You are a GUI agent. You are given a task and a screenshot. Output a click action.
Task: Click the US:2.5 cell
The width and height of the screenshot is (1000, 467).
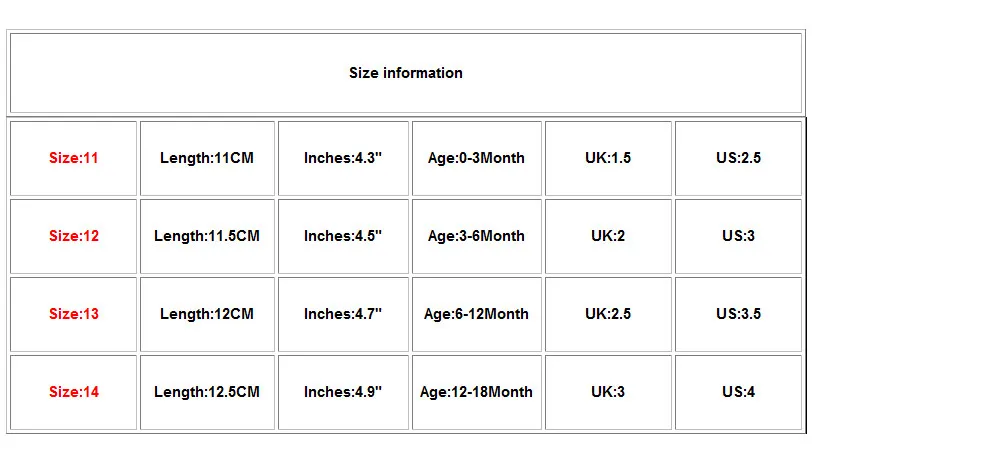click(x=739, y=158)
